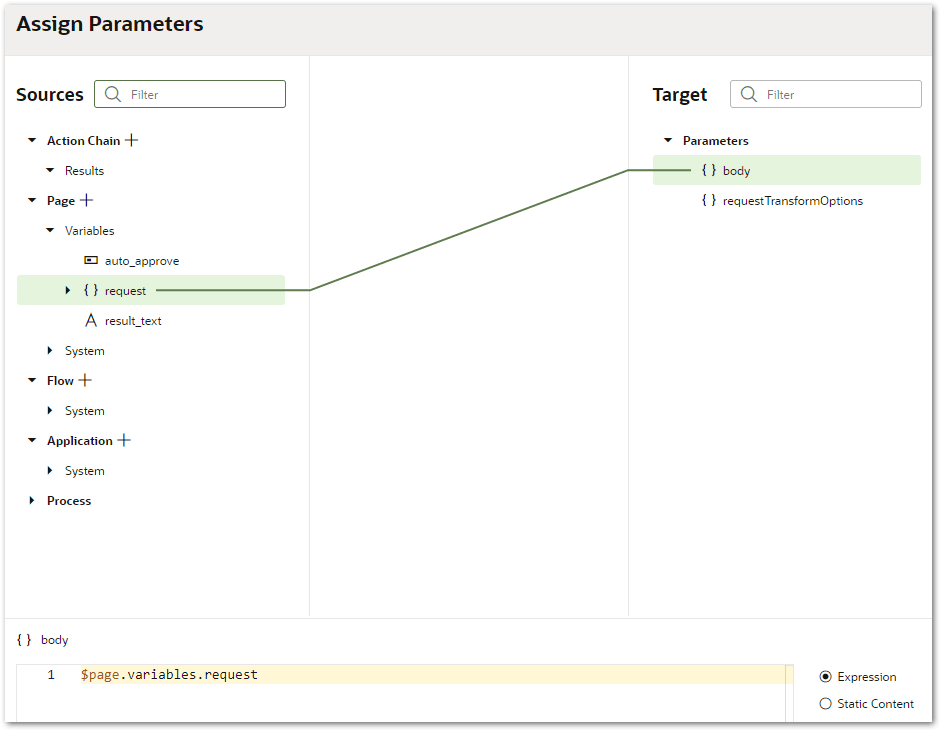941x731 pixels.
Task: Click the add icon next to Action Chain
Action: [x=133, y=140]
